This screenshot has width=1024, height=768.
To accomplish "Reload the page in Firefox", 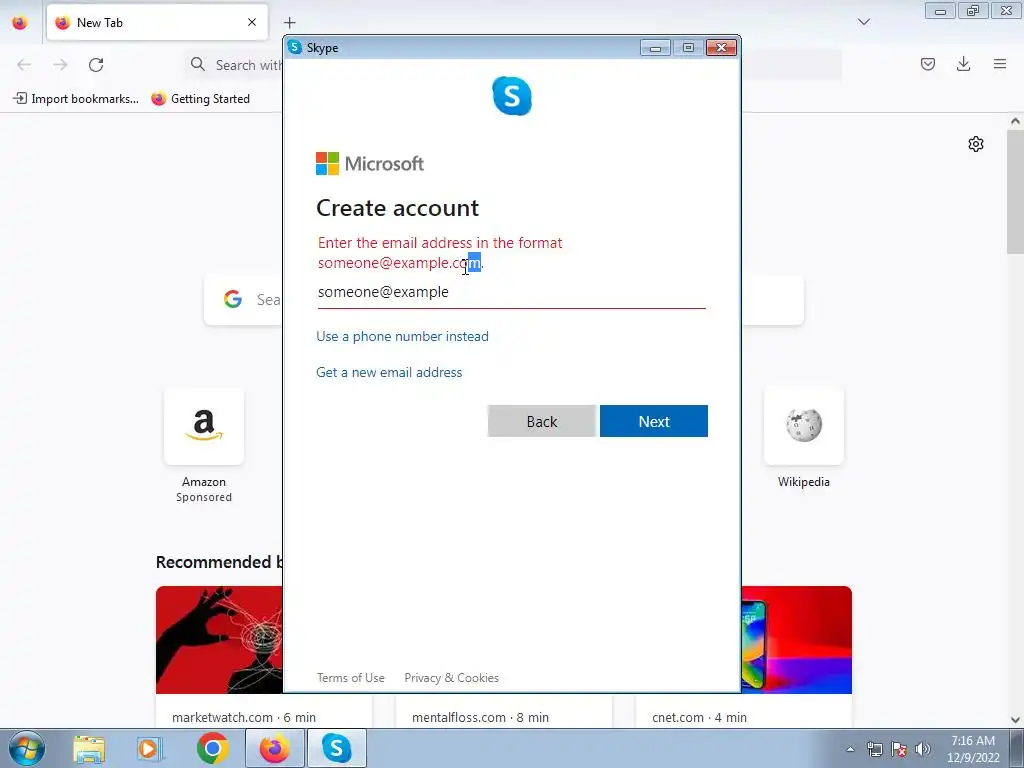I will [96, 64].
